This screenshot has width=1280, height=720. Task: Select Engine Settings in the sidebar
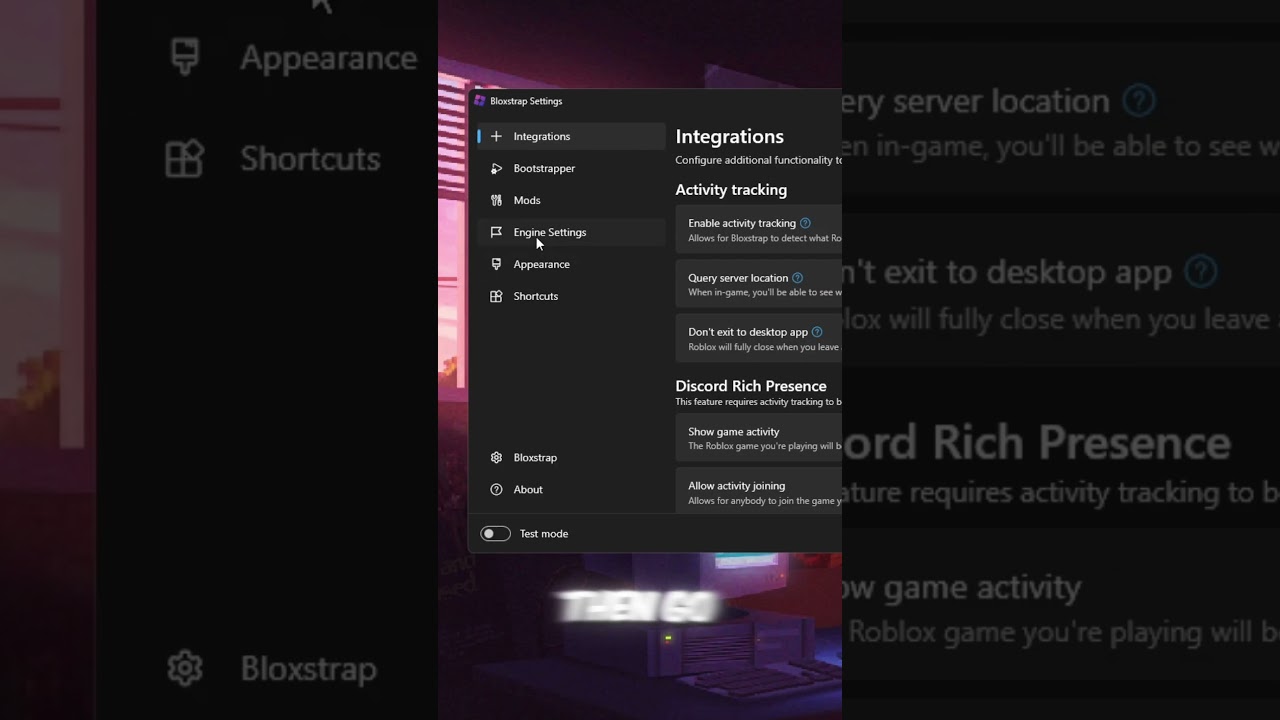(571, 232)
